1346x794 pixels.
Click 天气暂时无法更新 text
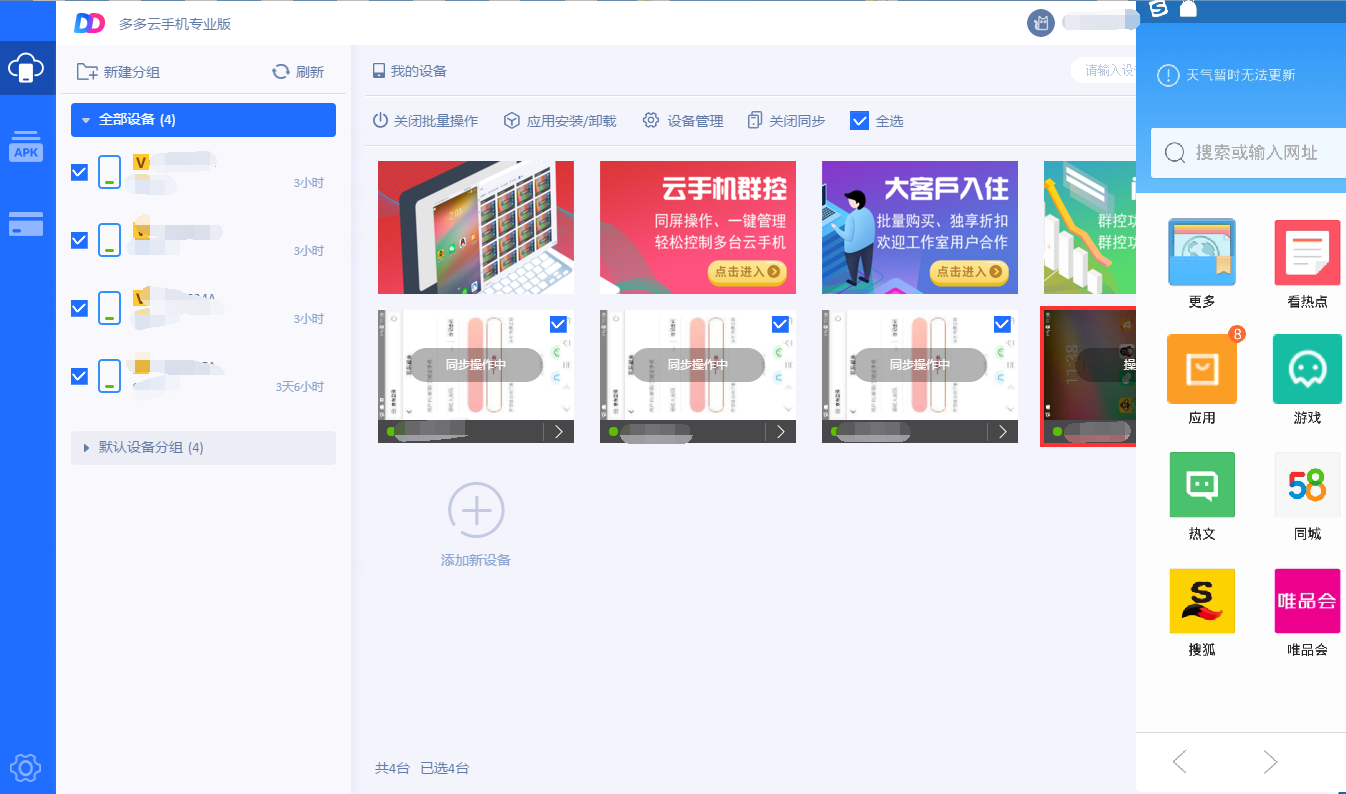click(1241, 75)
